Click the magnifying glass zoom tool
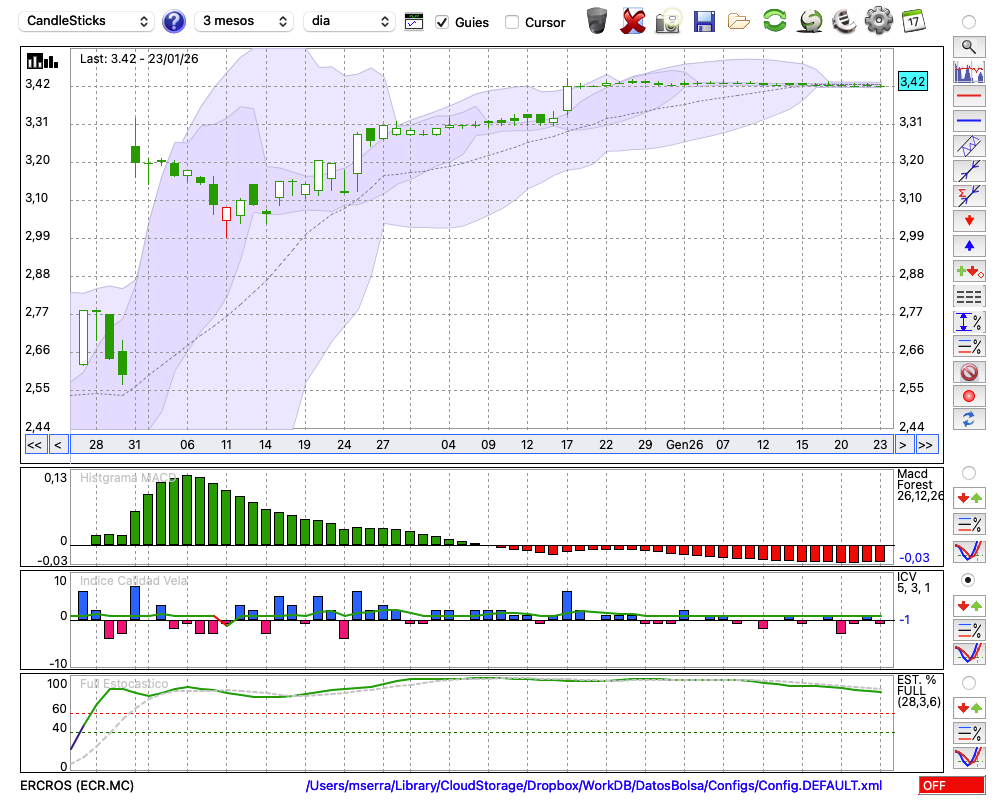The height and width of the screenshot is (800, 1000). [968, 46]
